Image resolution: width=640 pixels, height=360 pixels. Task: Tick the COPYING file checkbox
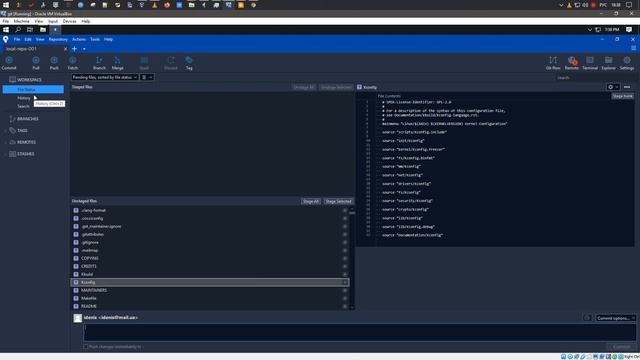(76, 258)
